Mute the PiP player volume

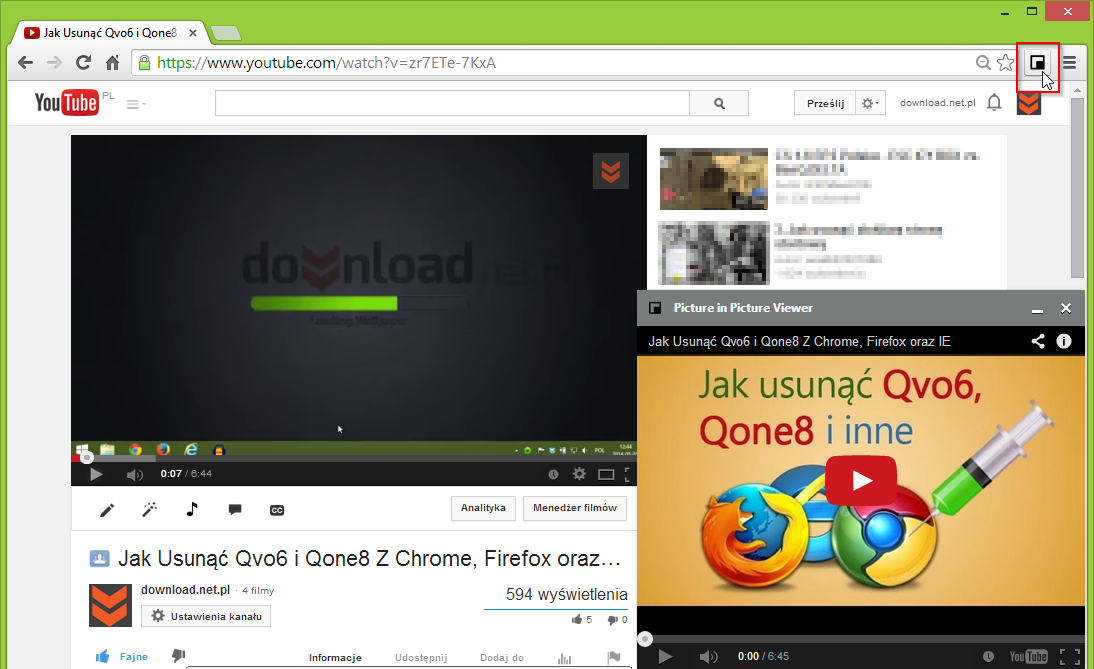pyautogui.click(x=708, y=656)
